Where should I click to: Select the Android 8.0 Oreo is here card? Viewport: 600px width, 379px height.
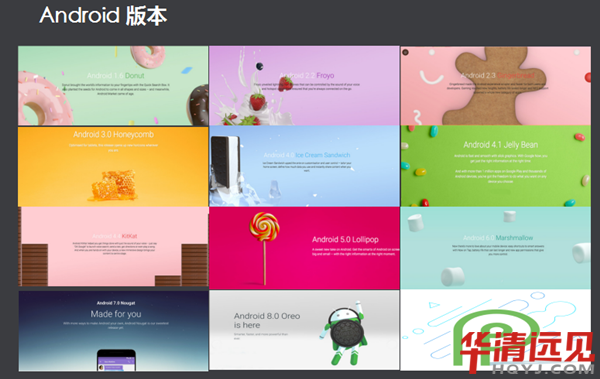(x=304, y=330)
